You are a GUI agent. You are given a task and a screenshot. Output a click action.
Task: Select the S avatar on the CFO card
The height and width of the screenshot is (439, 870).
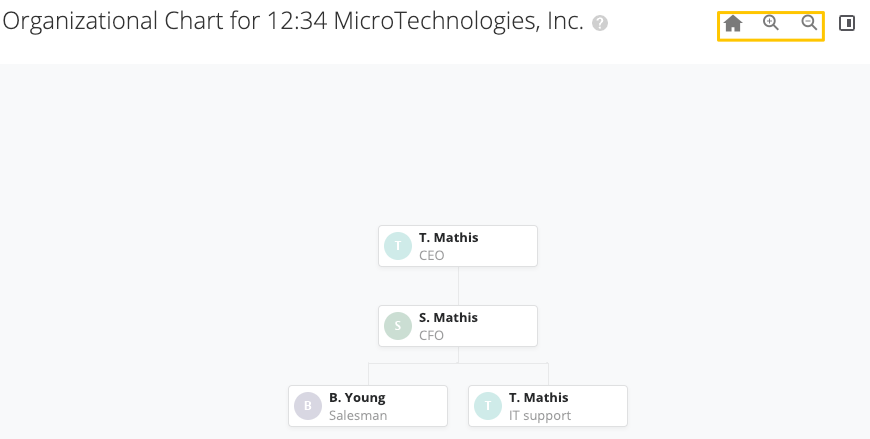pyautogui.click(x=398, y=326)
